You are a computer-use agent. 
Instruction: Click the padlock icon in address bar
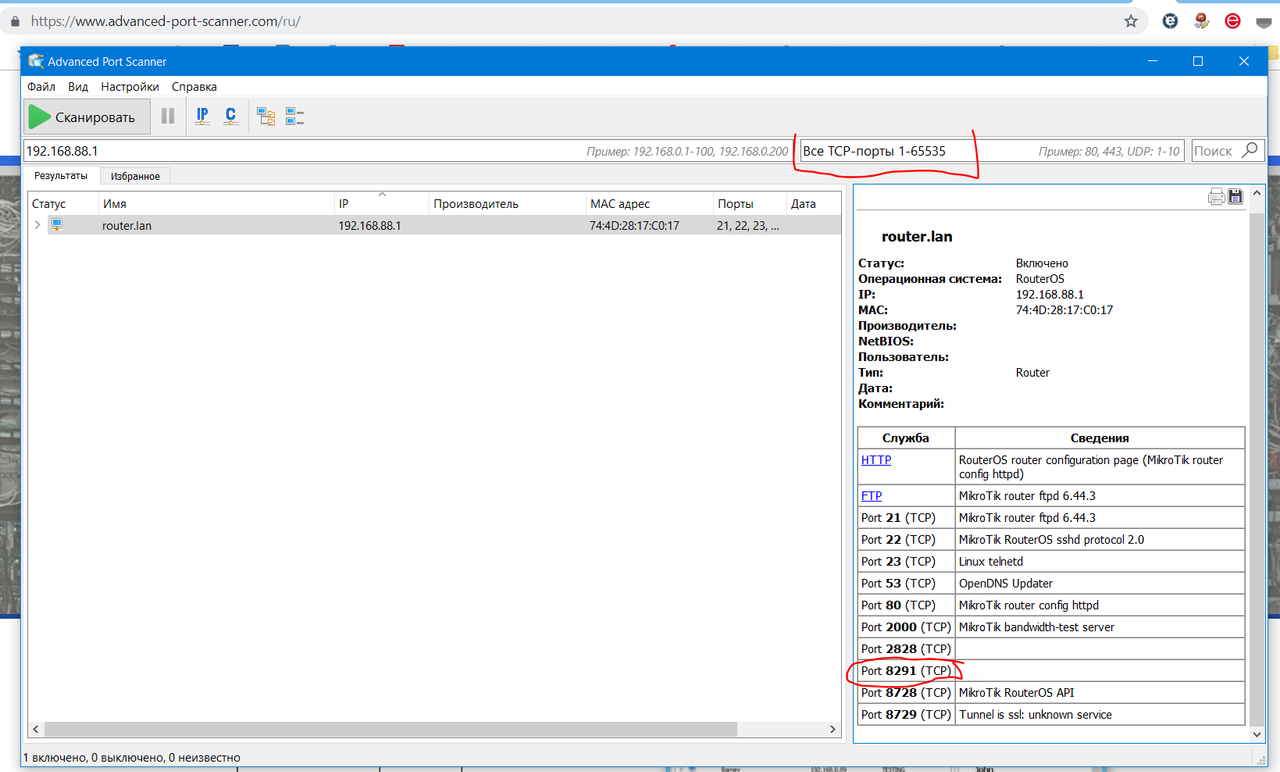14,21
